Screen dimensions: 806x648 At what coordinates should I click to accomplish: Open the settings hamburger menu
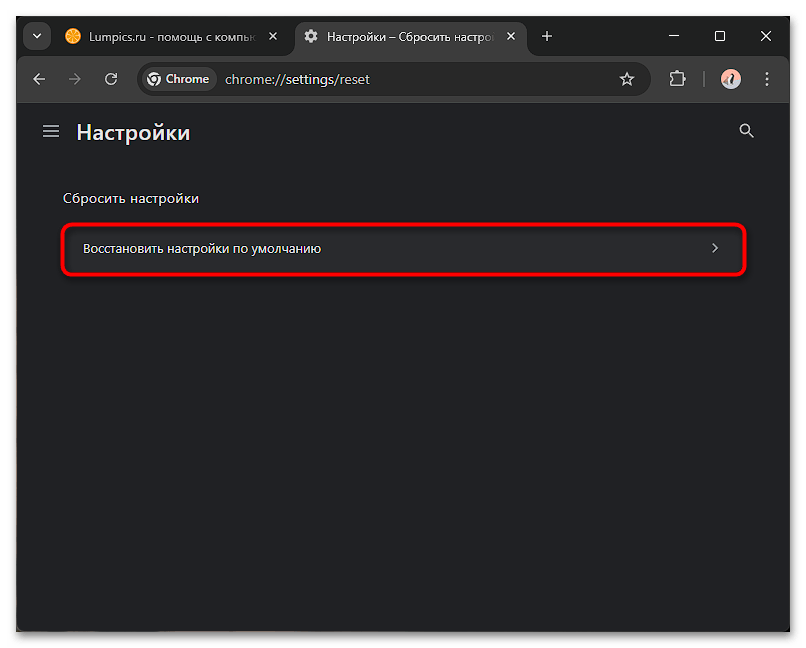pyautogui.click(x=51, y=132)
